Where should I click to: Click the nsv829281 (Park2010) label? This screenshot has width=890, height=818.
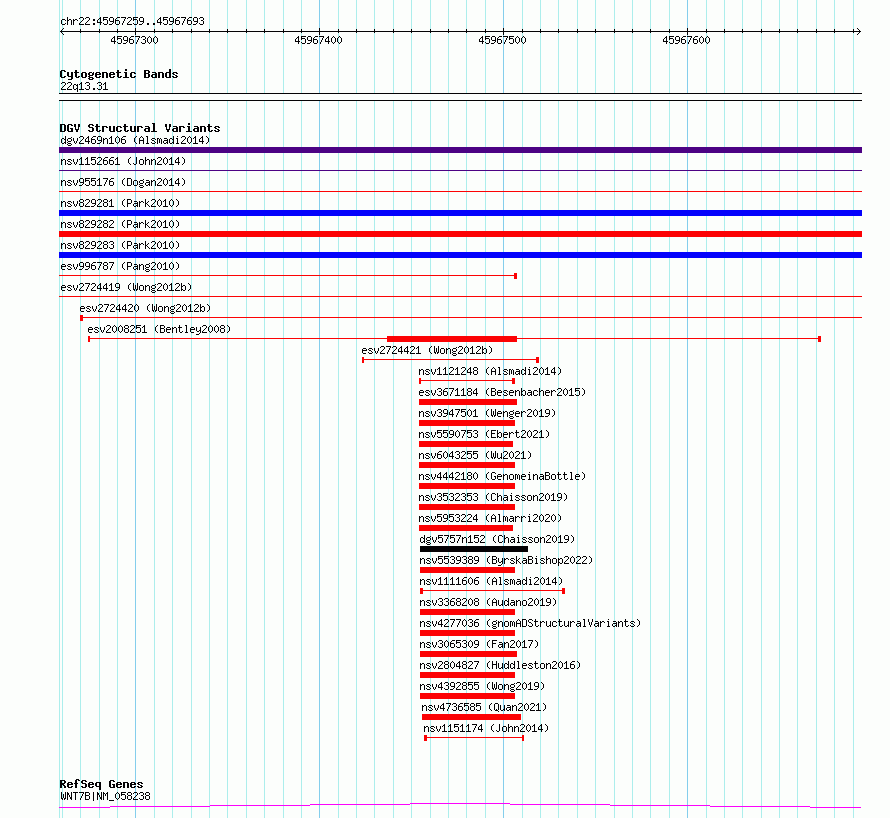pos(120,203)
